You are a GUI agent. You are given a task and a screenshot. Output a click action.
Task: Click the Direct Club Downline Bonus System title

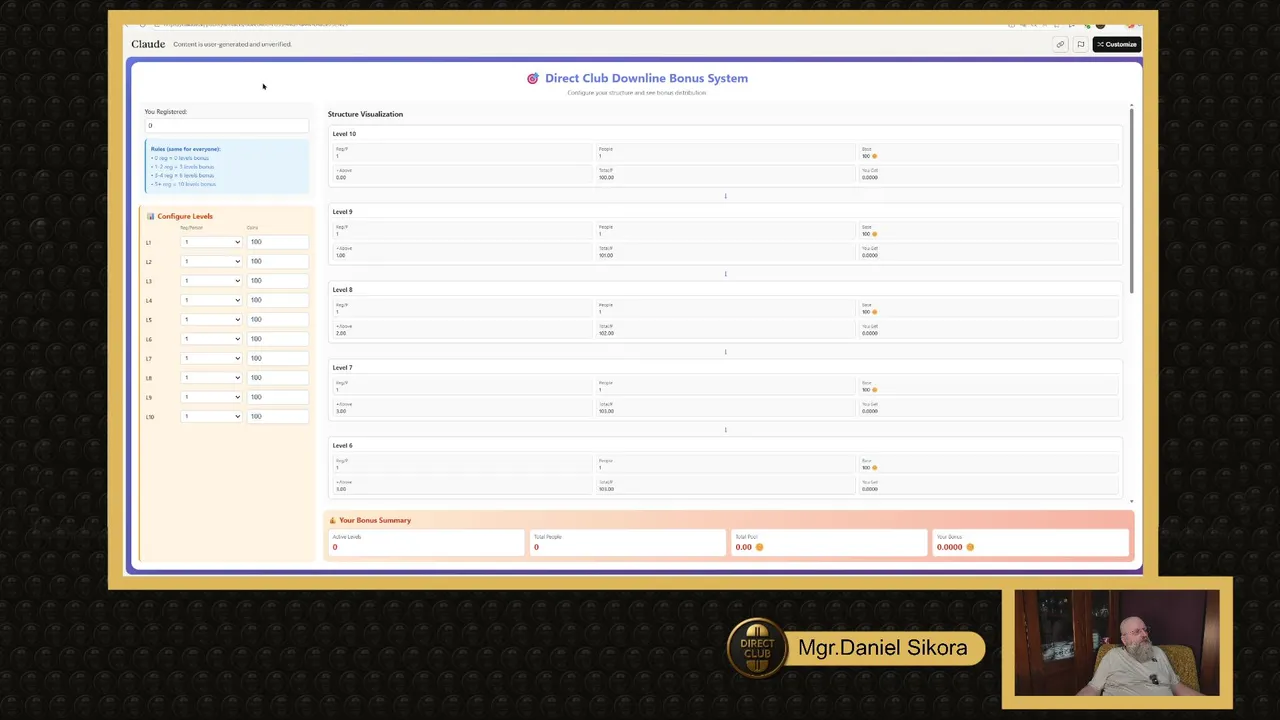646,78
